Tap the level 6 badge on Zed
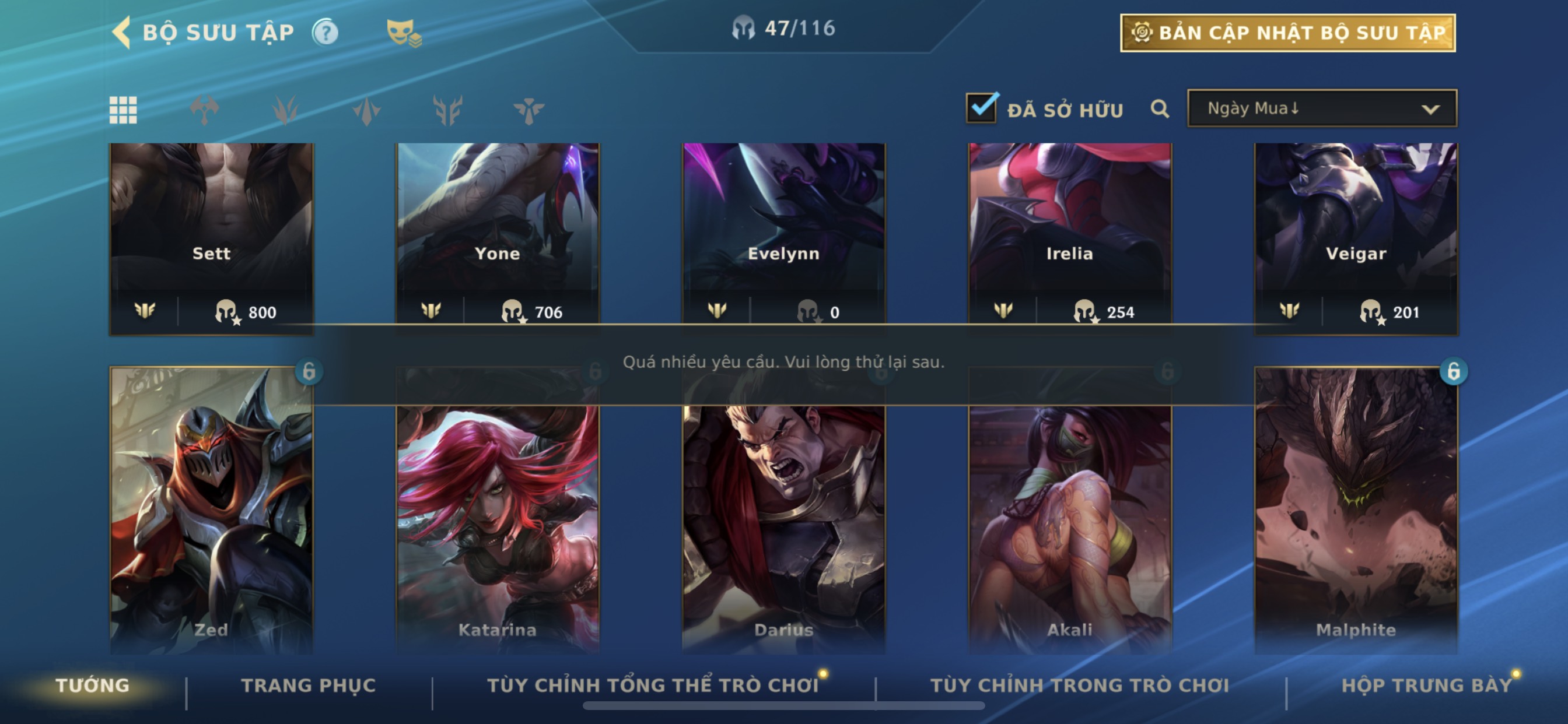This screenshot has width=1568, height=724. pyautogui.click(x=309, y=371)
